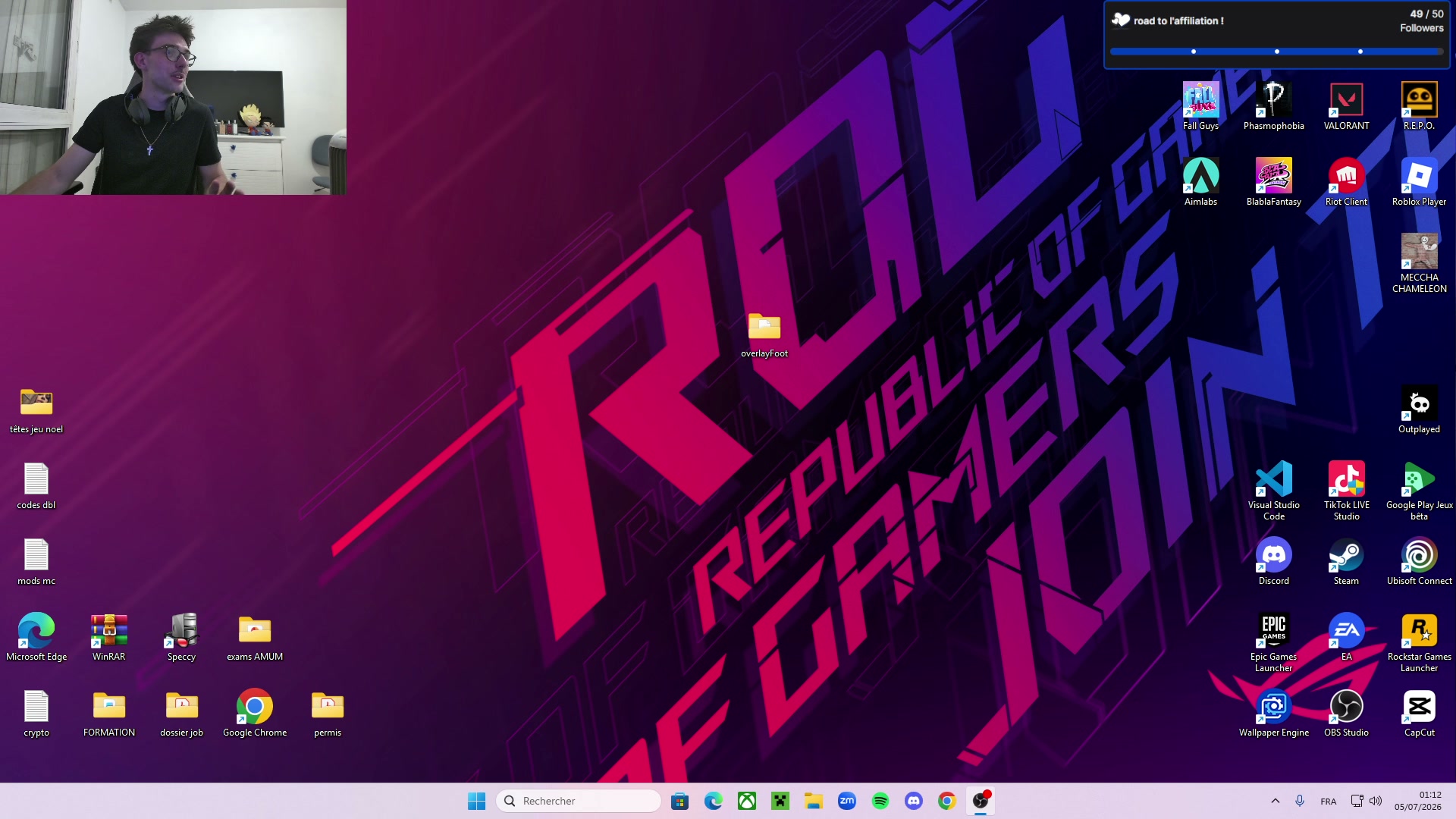Select the Microsoft Edge desktop shortcut
This screenshot has height=819, width=1456.
[36, 638]
